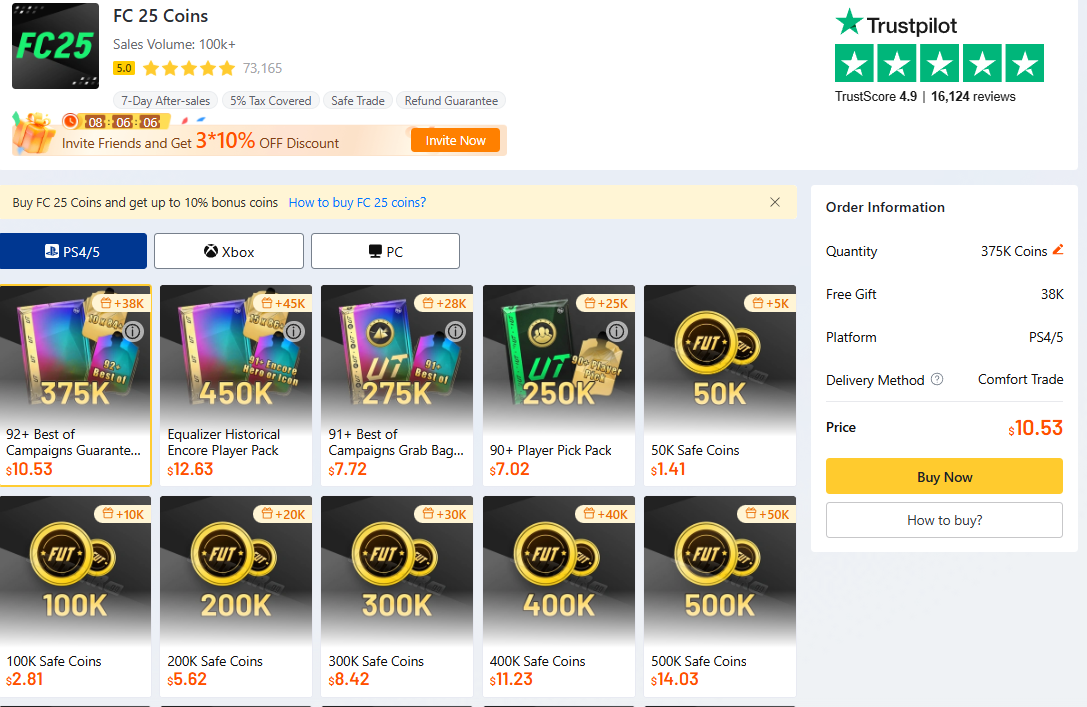Screen dimensions: 1087x707
Task: Close the bonus coins notice banner
Action: point(775,202)
